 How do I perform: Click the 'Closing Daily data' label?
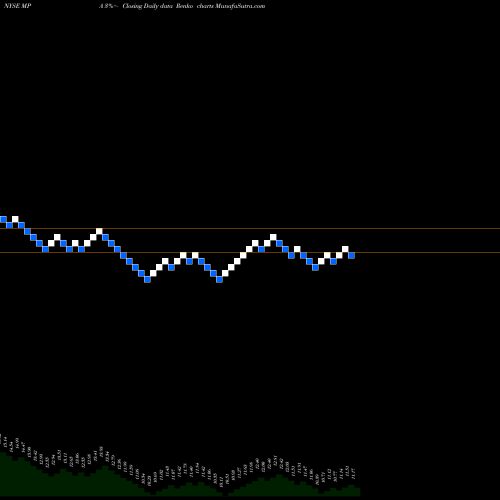point(148,6)
